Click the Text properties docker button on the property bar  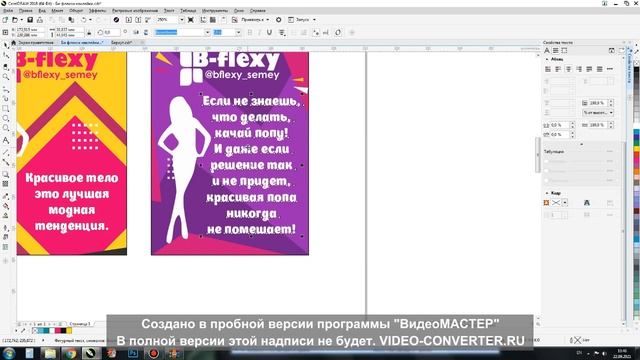(316, 32)
